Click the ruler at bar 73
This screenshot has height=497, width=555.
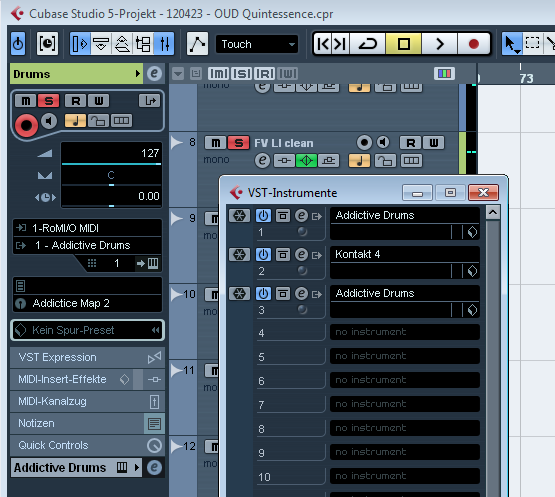pos(526,78)
